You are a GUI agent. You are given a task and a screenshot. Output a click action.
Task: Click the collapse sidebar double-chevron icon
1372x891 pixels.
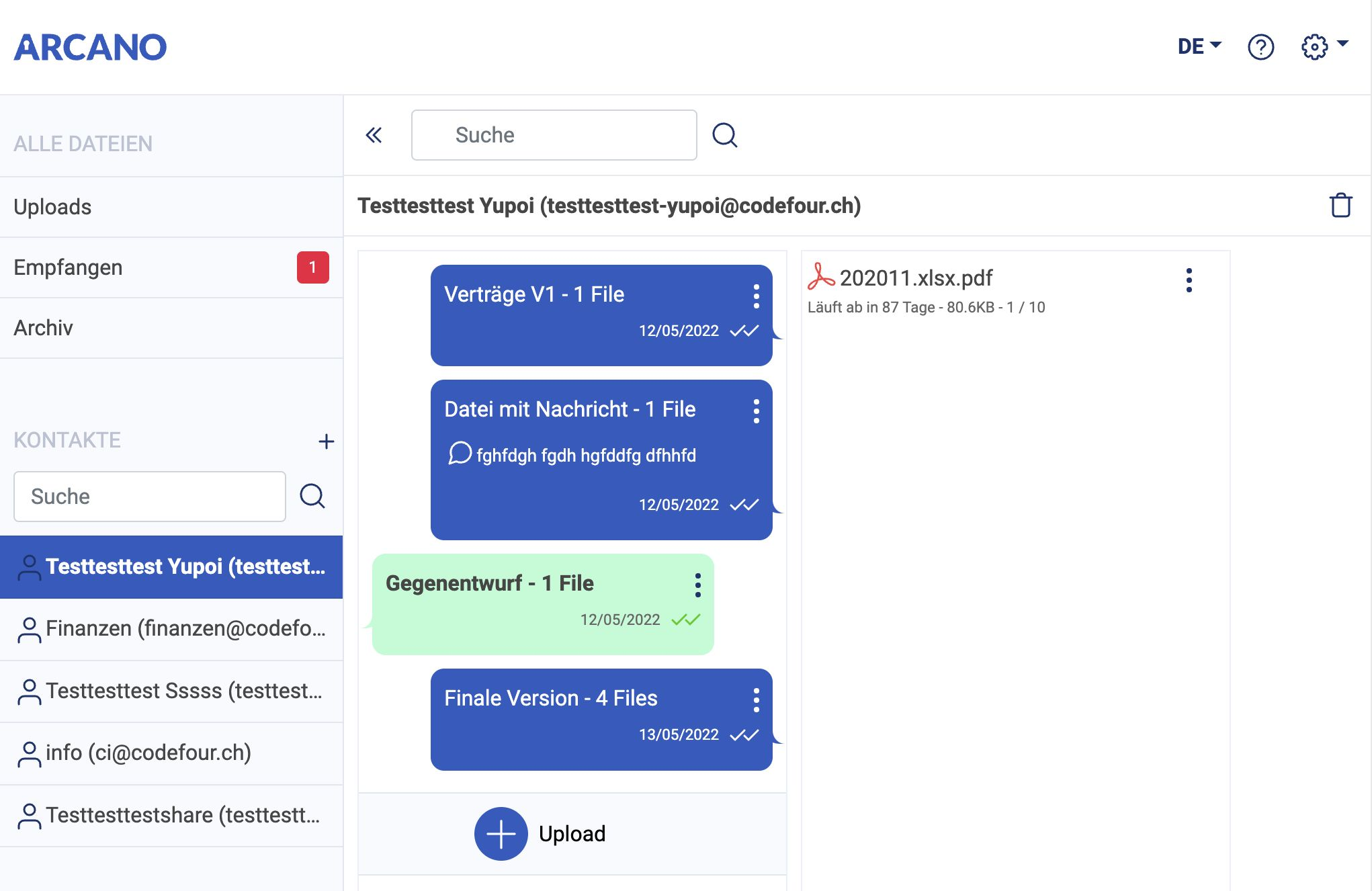point(374,135)
